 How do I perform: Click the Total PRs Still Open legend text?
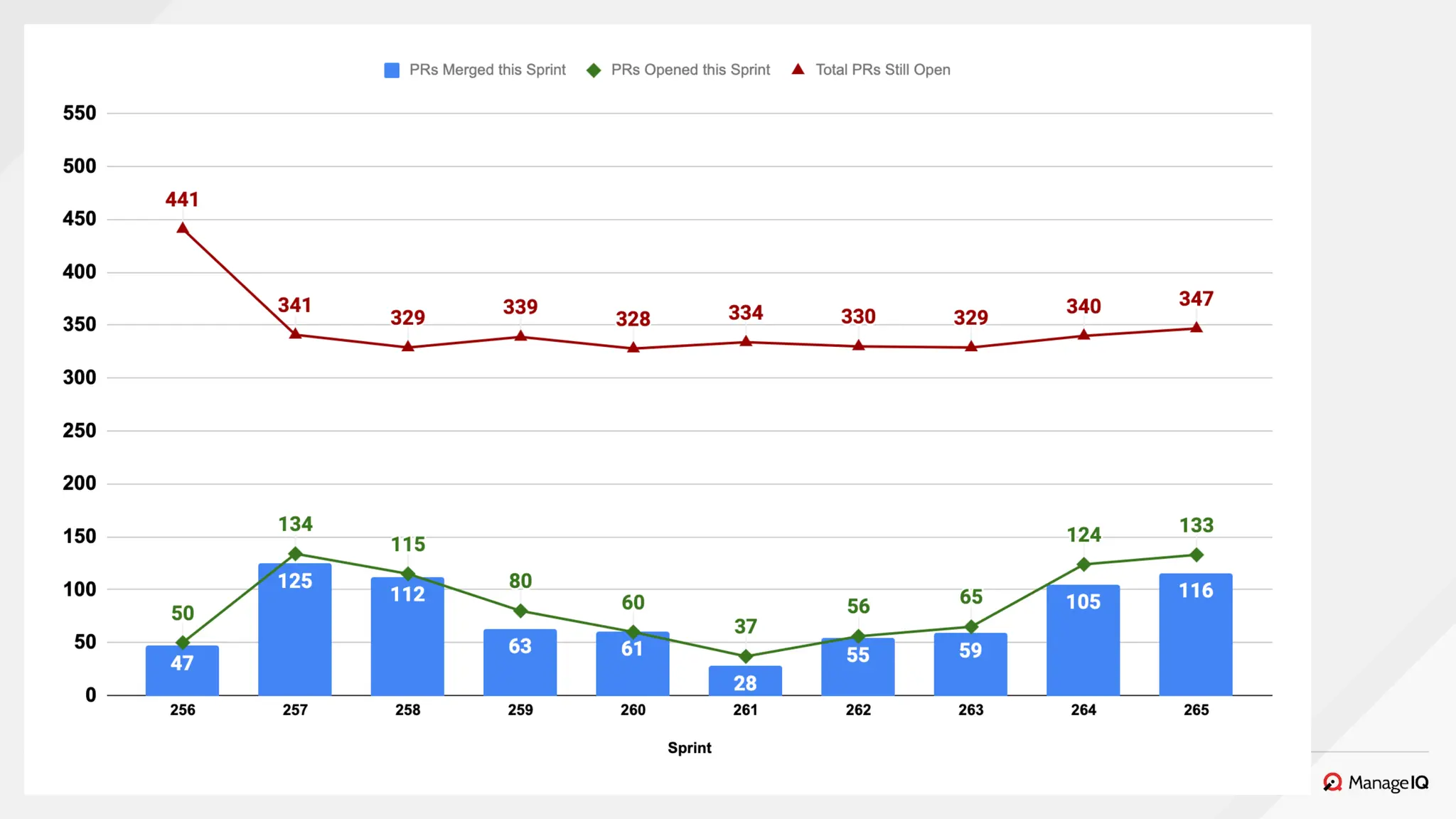click(x=882, y=70)
